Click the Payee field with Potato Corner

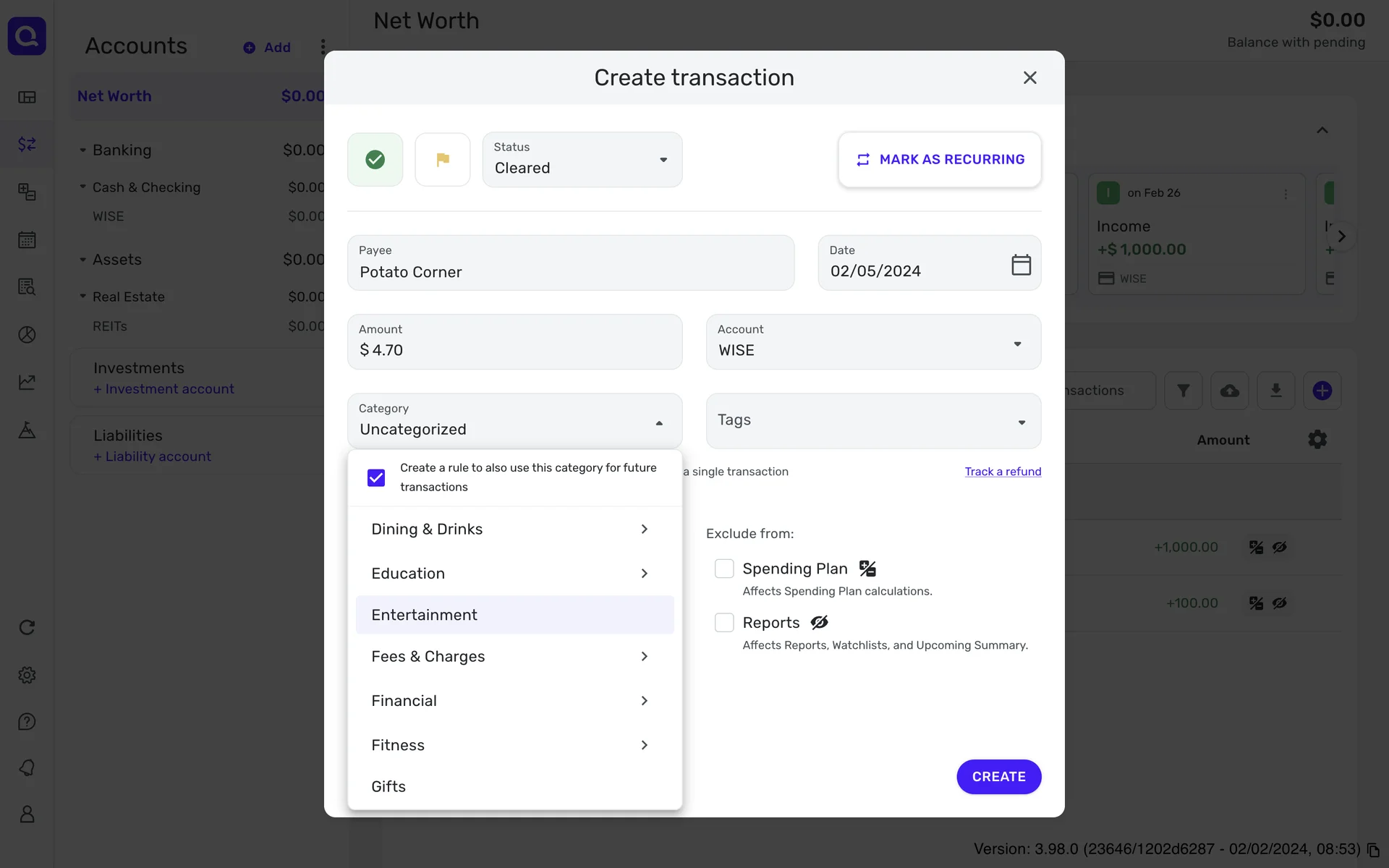(571, 263)
